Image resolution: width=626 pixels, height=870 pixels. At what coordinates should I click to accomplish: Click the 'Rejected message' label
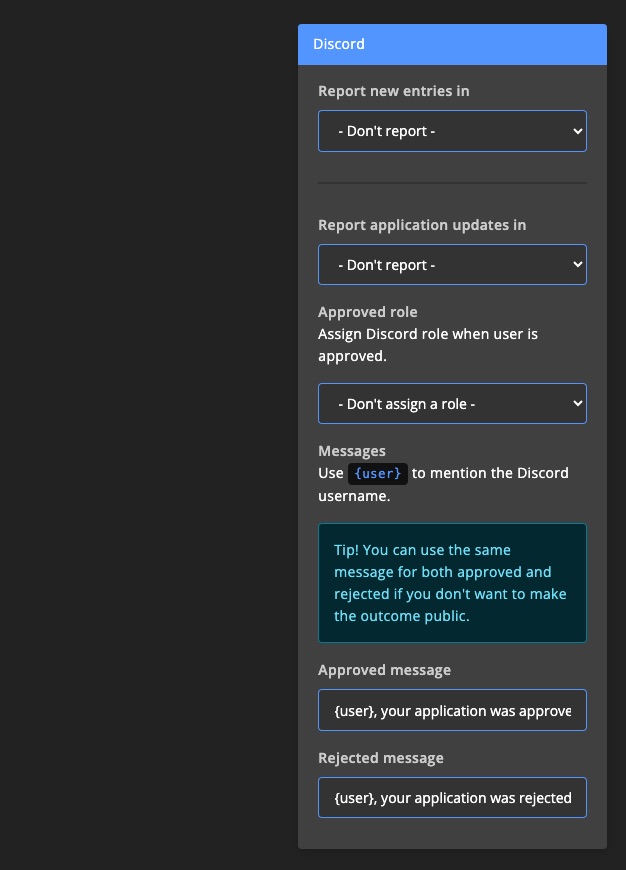click(x=380, y=757)
